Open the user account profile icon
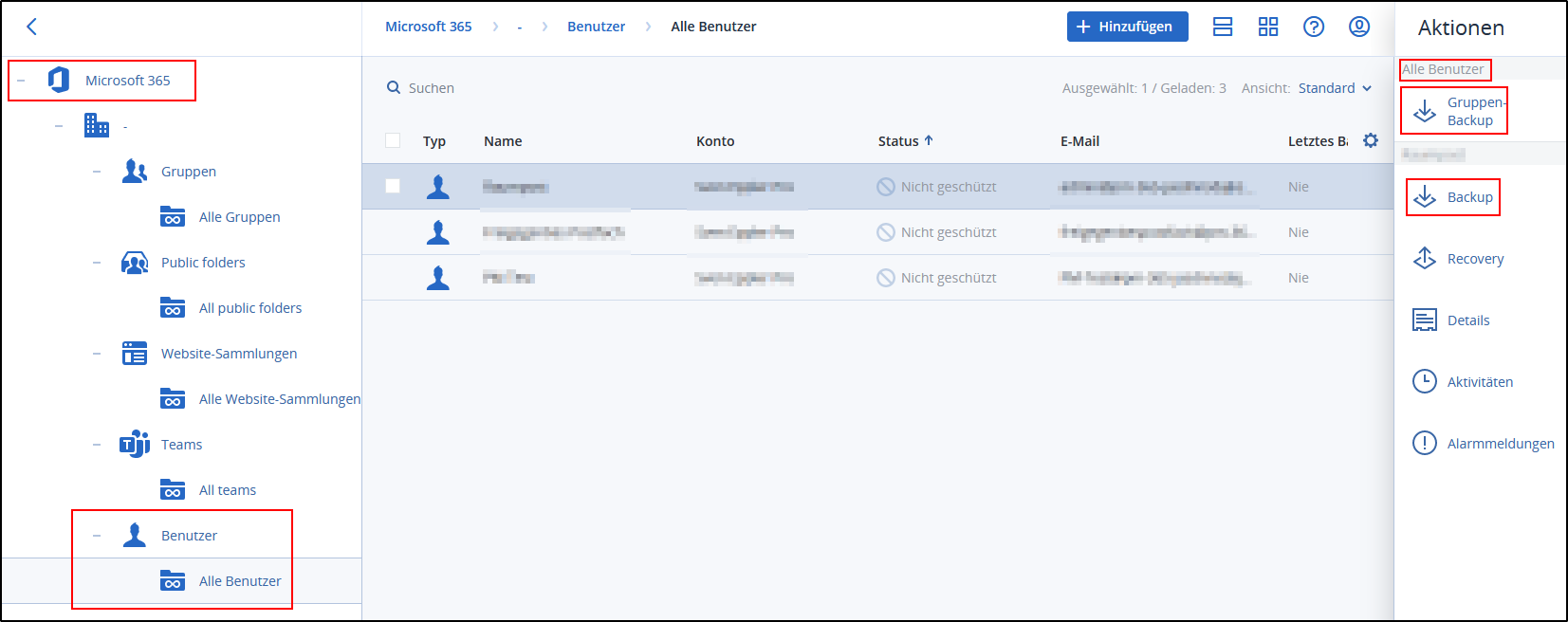The image size is (1568, 622). click(1358, 27)
